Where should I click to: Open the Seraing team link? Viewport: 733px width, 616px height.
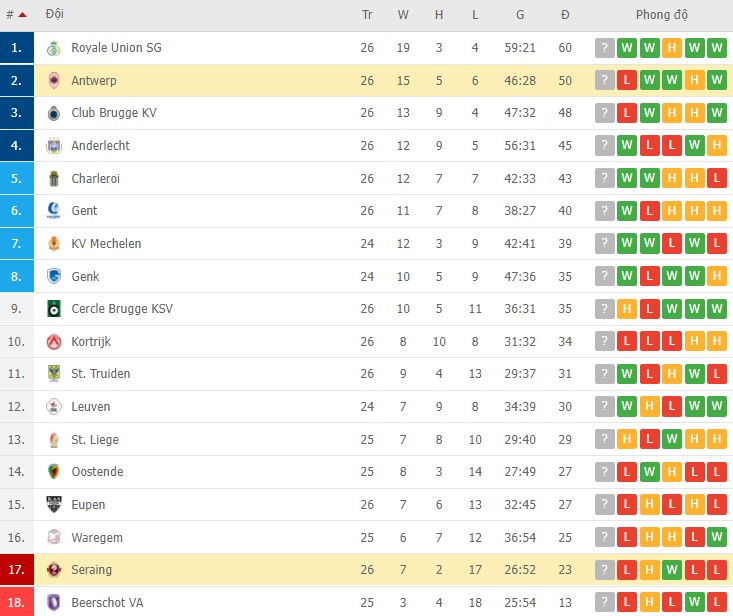click(x=92, y=570)
